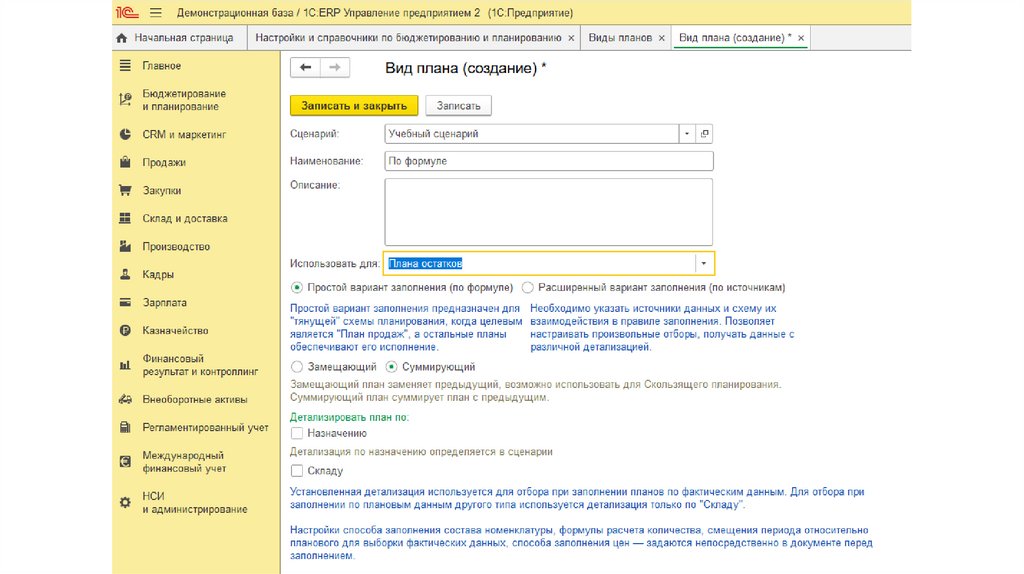
Task: Click the Кадры person icon
Action: click(125, 274)
